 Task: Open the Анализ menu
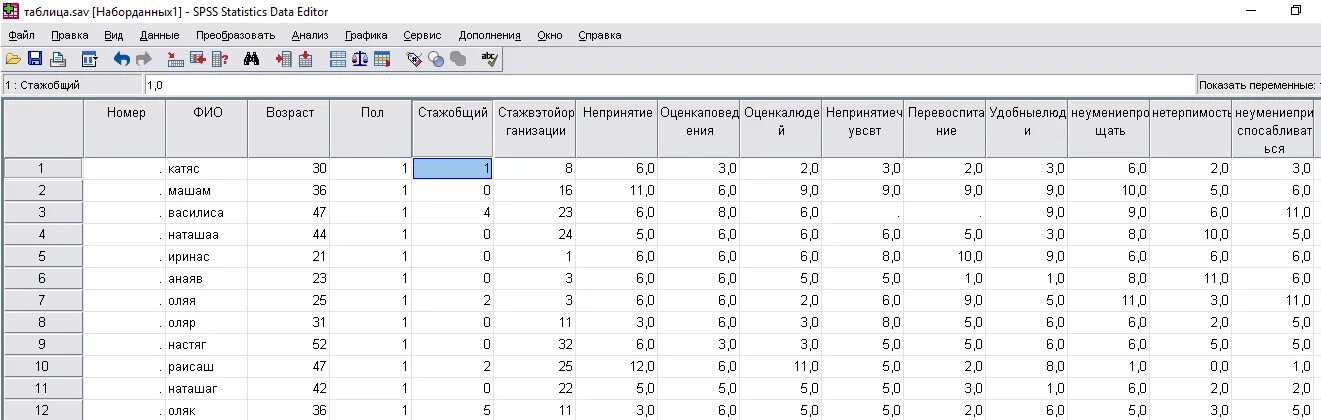(310, 35)
